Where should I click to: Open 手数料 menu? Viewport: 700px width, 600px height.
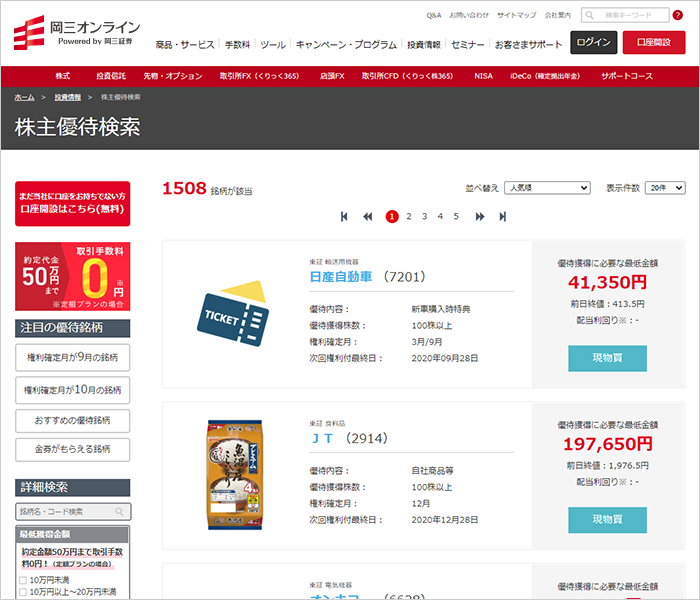(238, 45)
